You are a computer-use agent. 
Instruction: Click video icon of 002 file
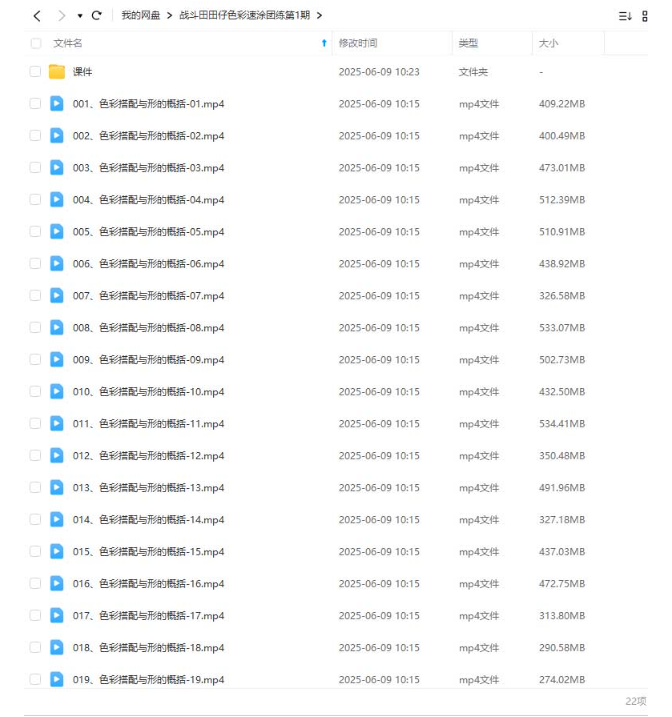click(x=57, y=135)
